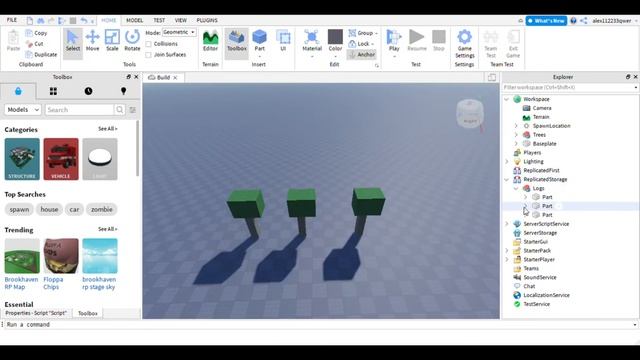The image size is (640, 360).
Task: Open the Models category dropdown
Action: 23,109
